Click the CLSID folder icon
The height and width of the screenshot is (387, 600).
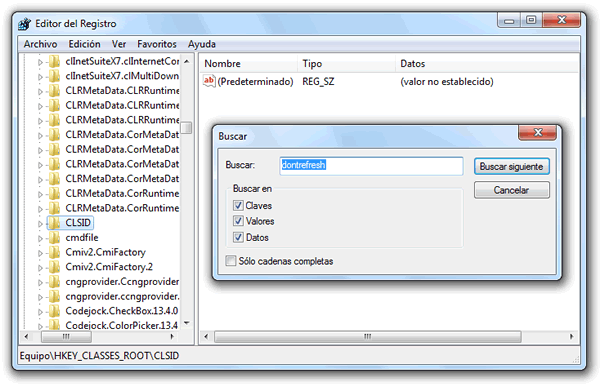click(x=54, y=223)
